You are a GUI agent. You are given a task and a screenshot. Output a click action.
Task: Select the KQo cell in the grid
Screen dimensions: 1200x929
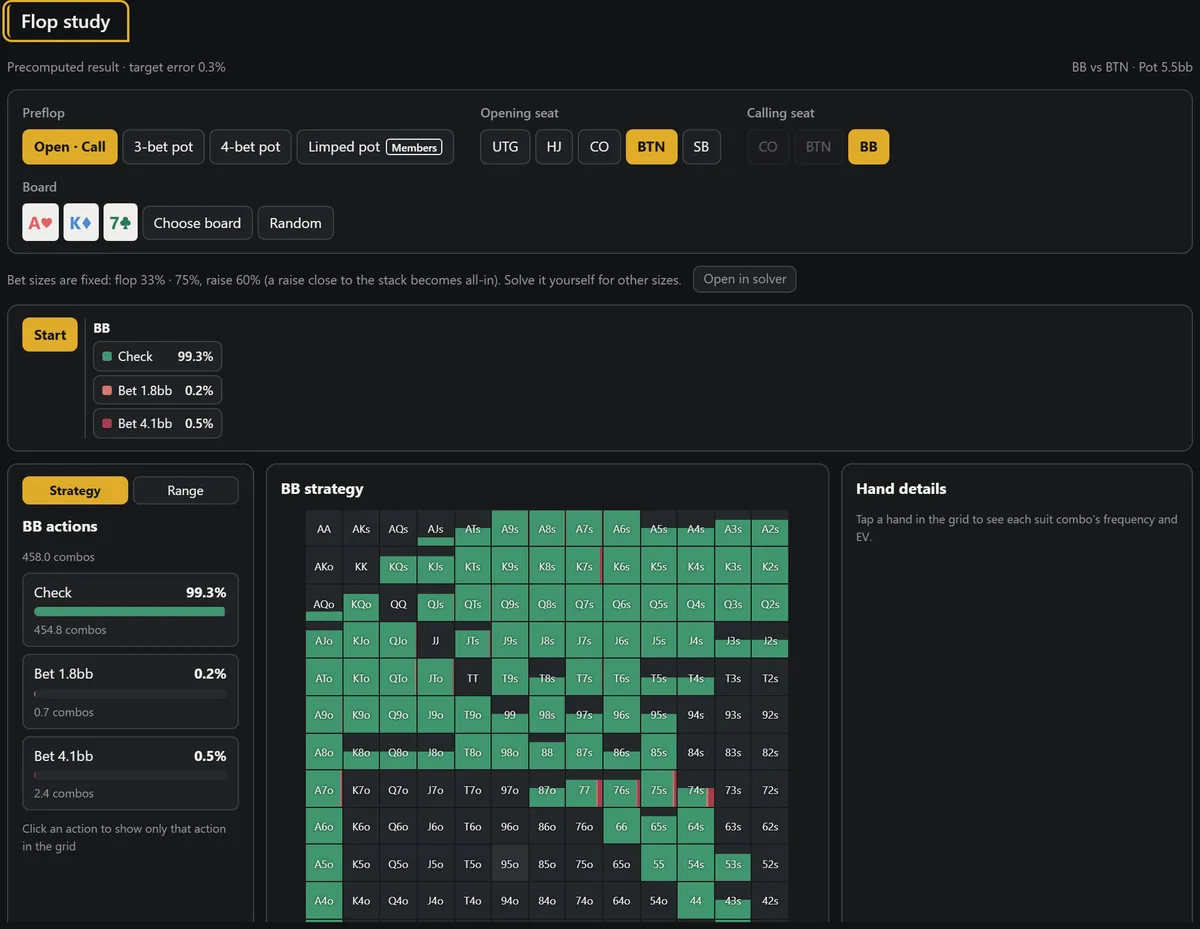(x=361, y=604)
